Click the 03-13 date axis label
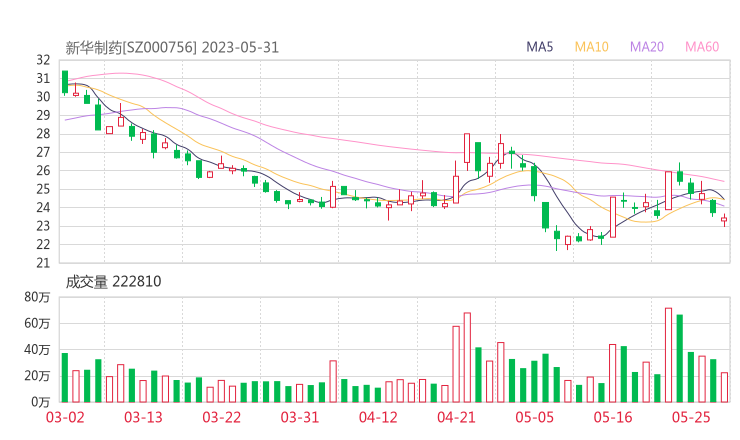 143,417
